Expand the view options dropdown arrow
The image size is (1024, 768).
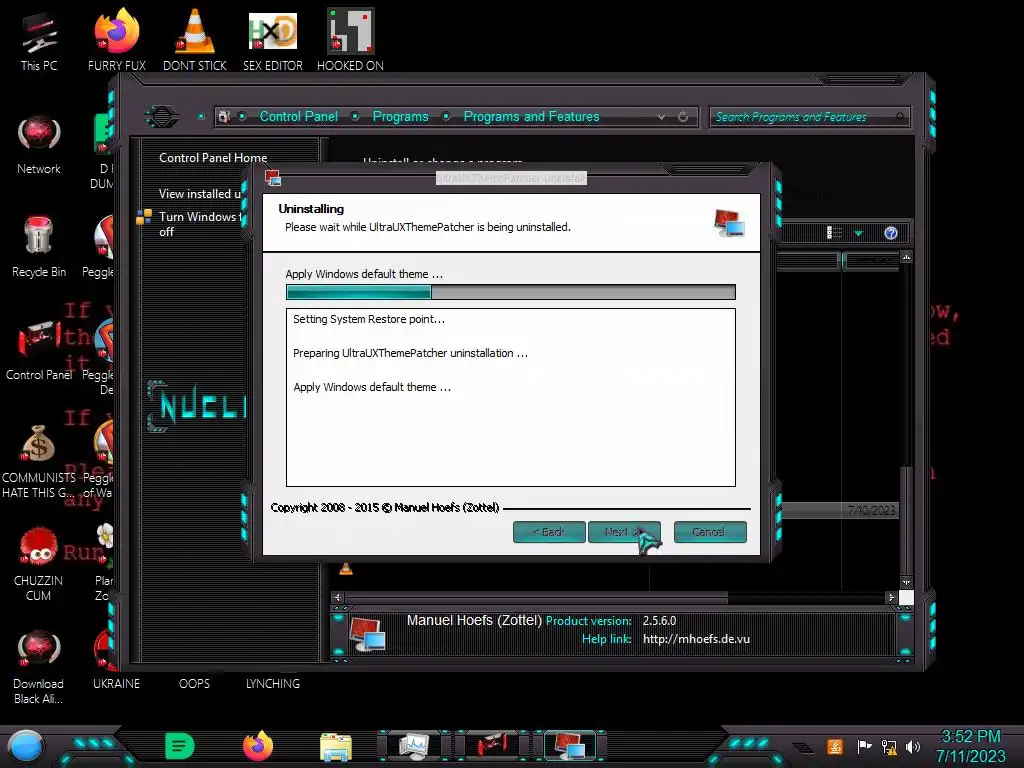(858, 233)
